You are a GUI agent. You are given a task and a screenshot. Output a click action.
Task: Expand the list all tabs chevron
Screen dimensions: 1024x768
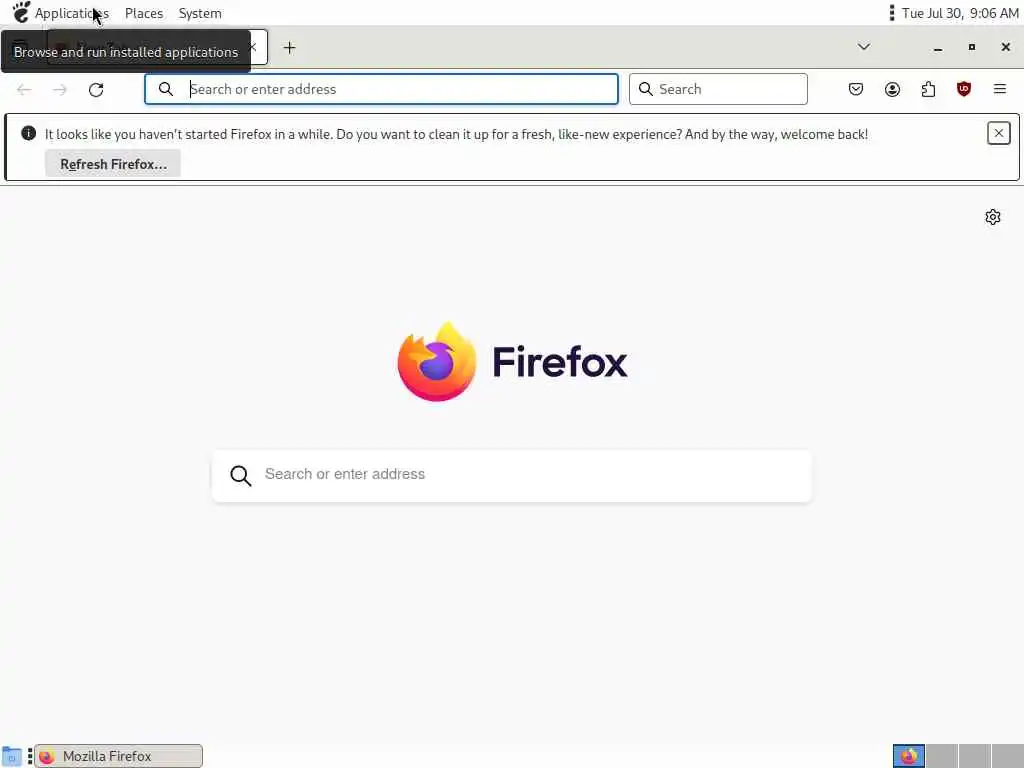863,47
